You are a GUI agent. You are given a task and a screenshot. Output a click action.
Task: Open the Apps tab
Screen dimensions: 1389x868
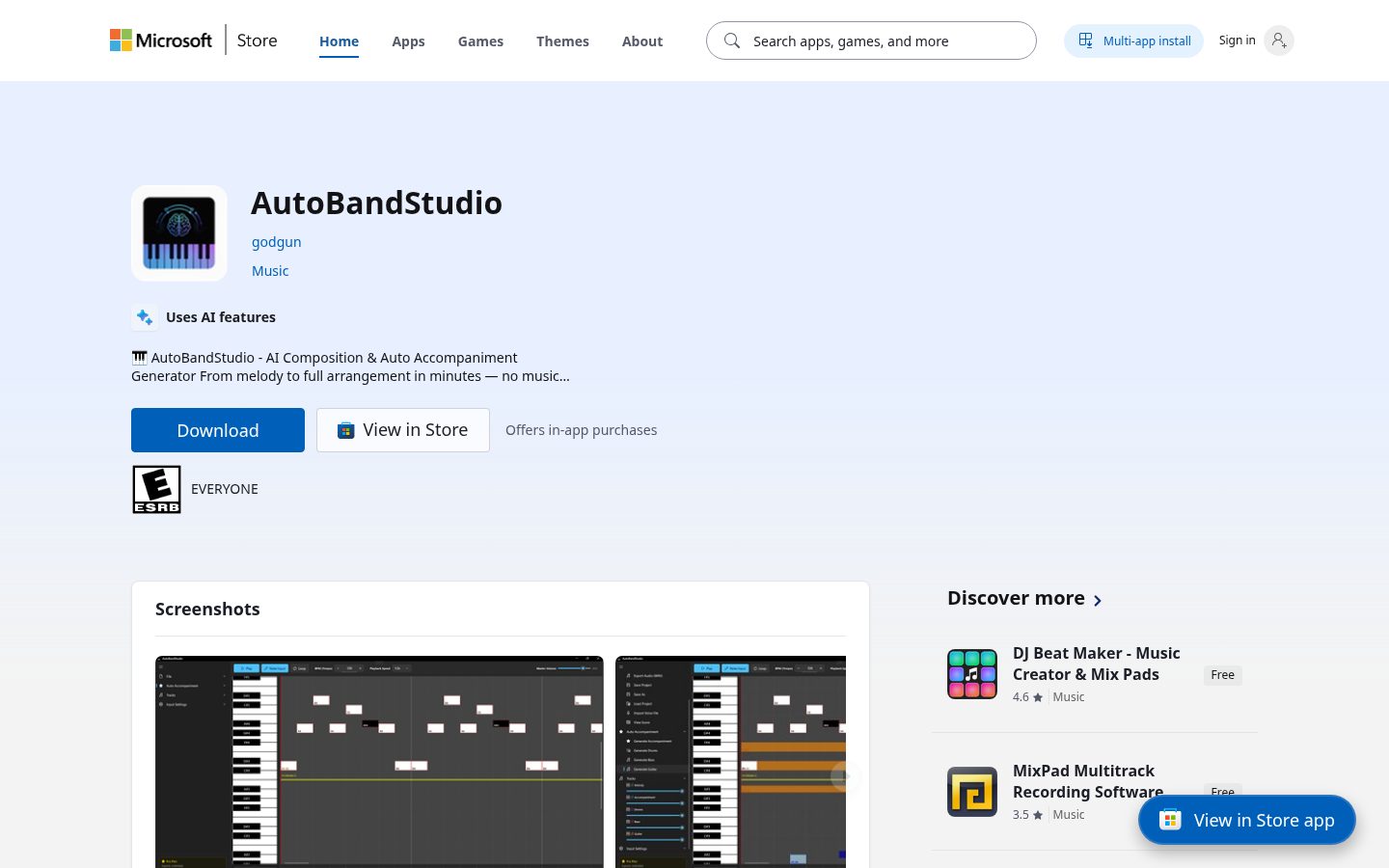coord(408,41)
